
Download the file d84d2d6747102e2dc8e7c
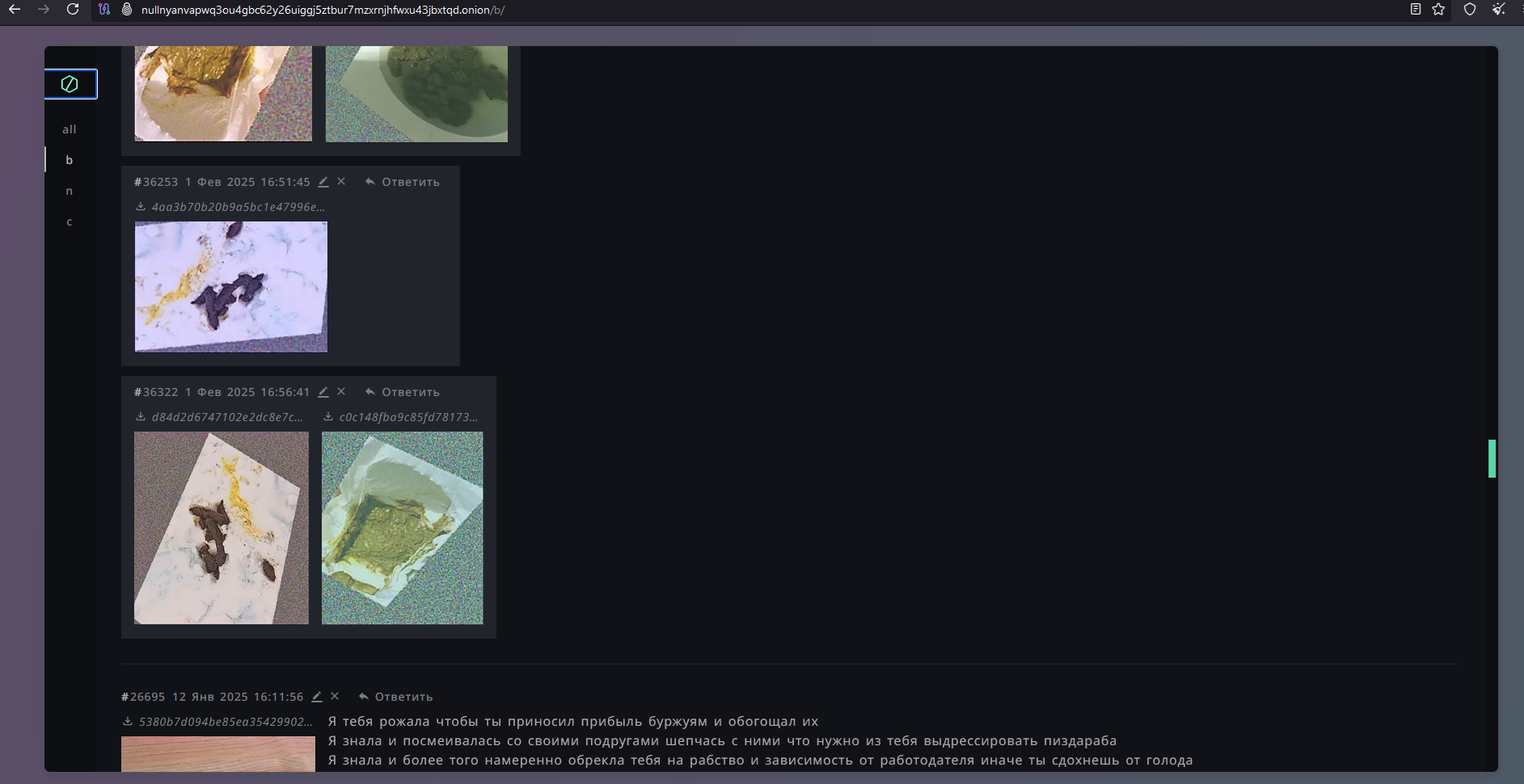click(x=141, y=417)
